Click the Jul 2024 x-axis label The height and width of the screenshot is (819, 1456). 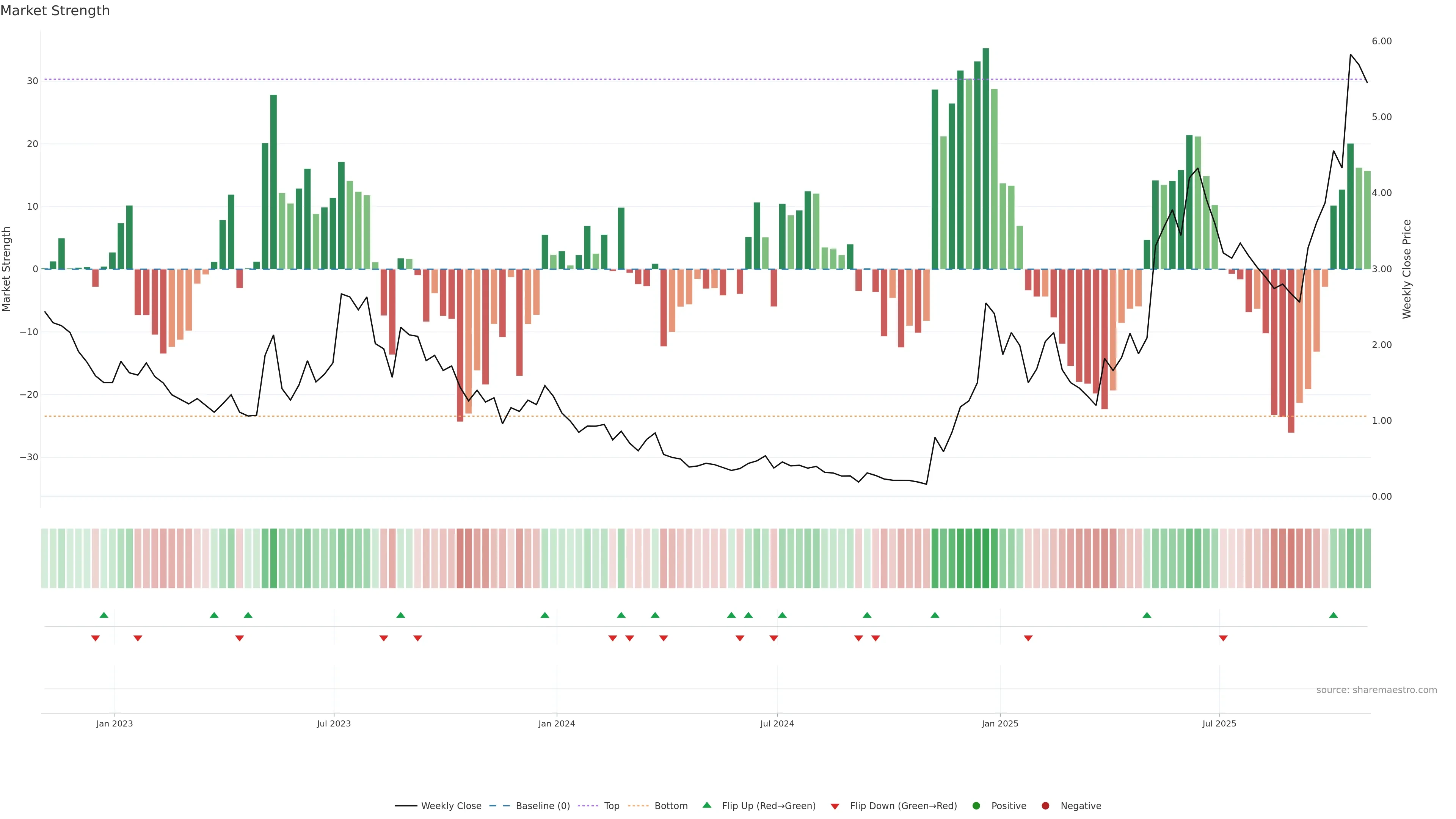point(777,723)
